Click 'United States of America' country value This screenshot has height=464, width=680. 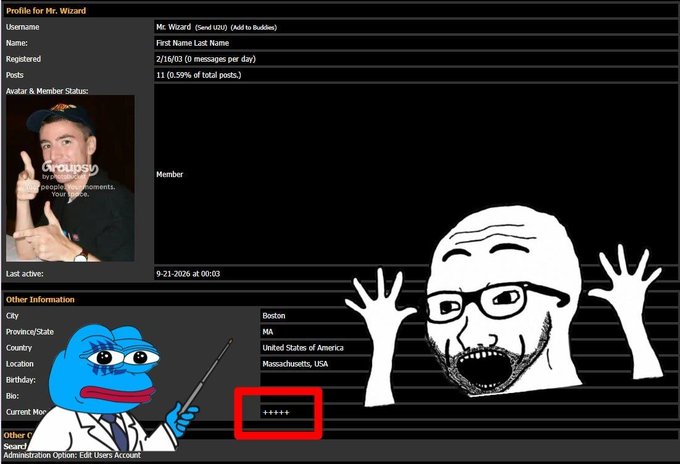point(303,348)
